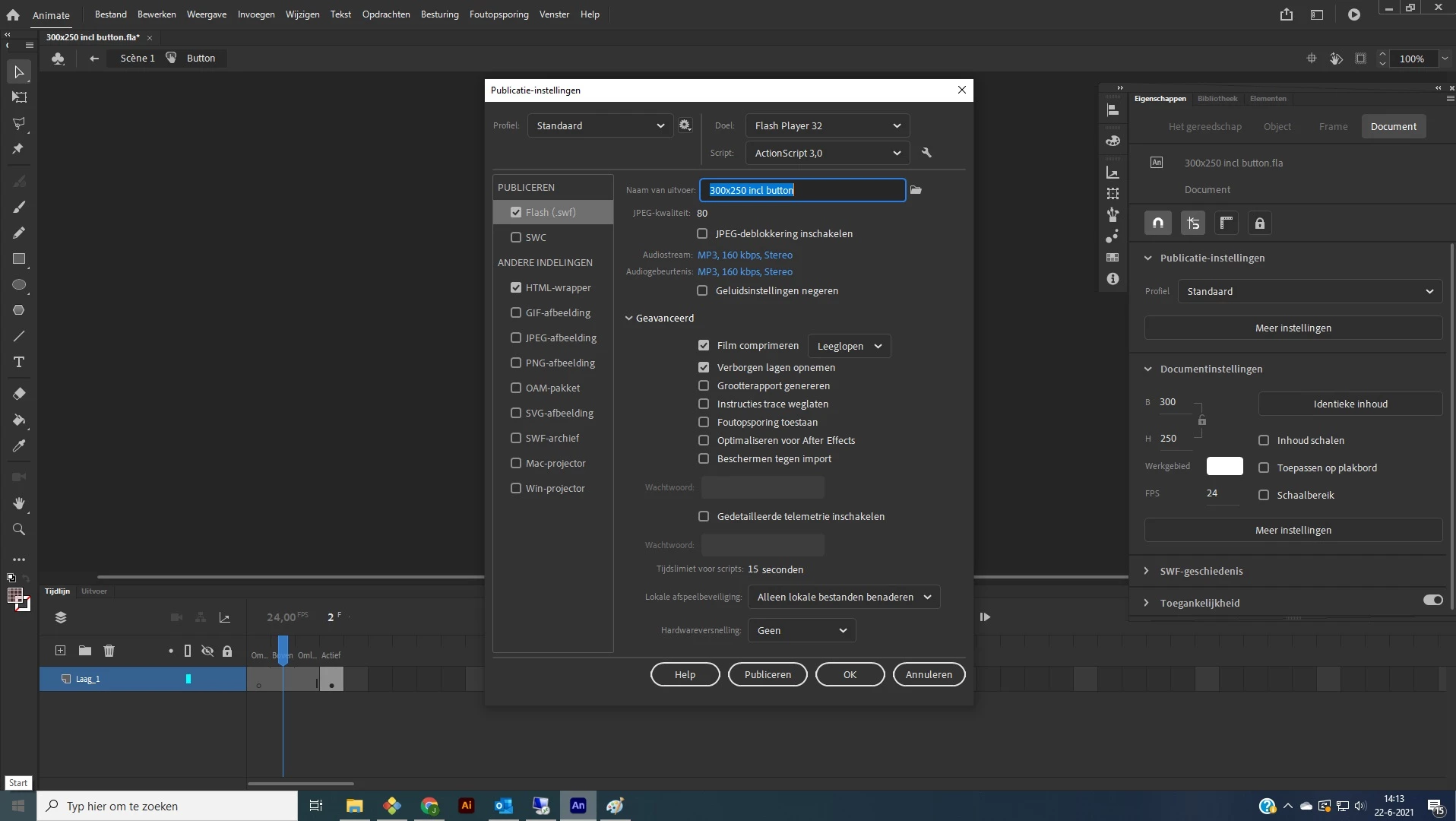This screenshot has height=821, width=1456.
Task: Uncheck the Flash (.swf) format
Action: point(516,212)
